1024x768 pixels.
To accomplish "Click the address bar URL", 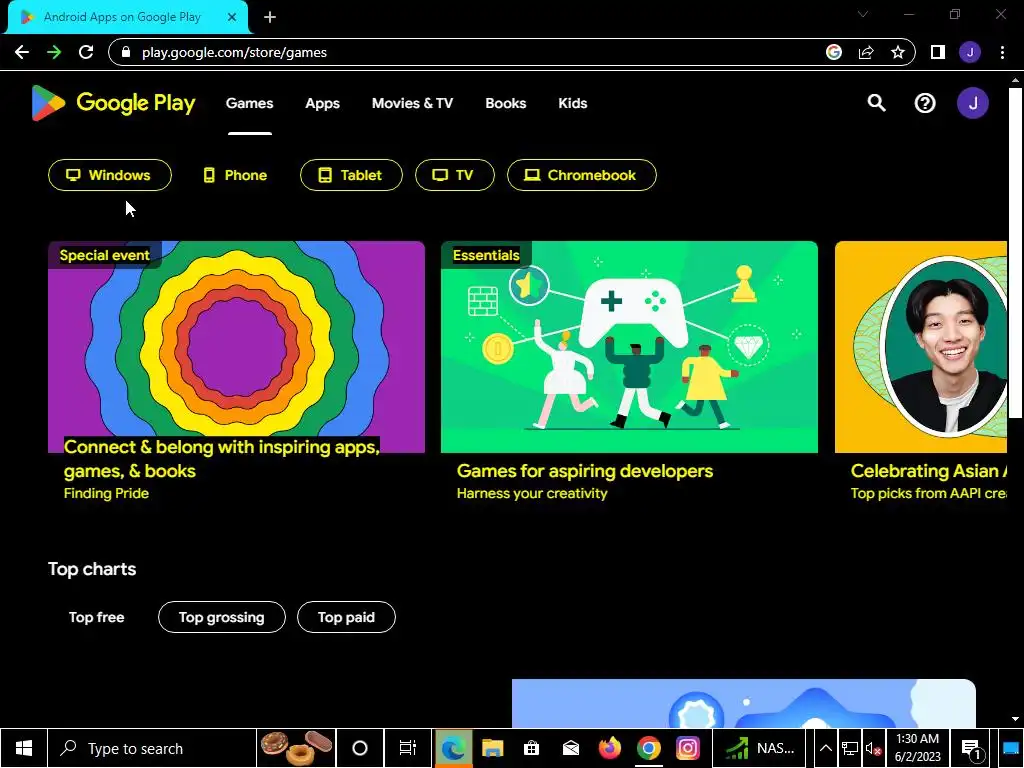I will coord(234,52).
